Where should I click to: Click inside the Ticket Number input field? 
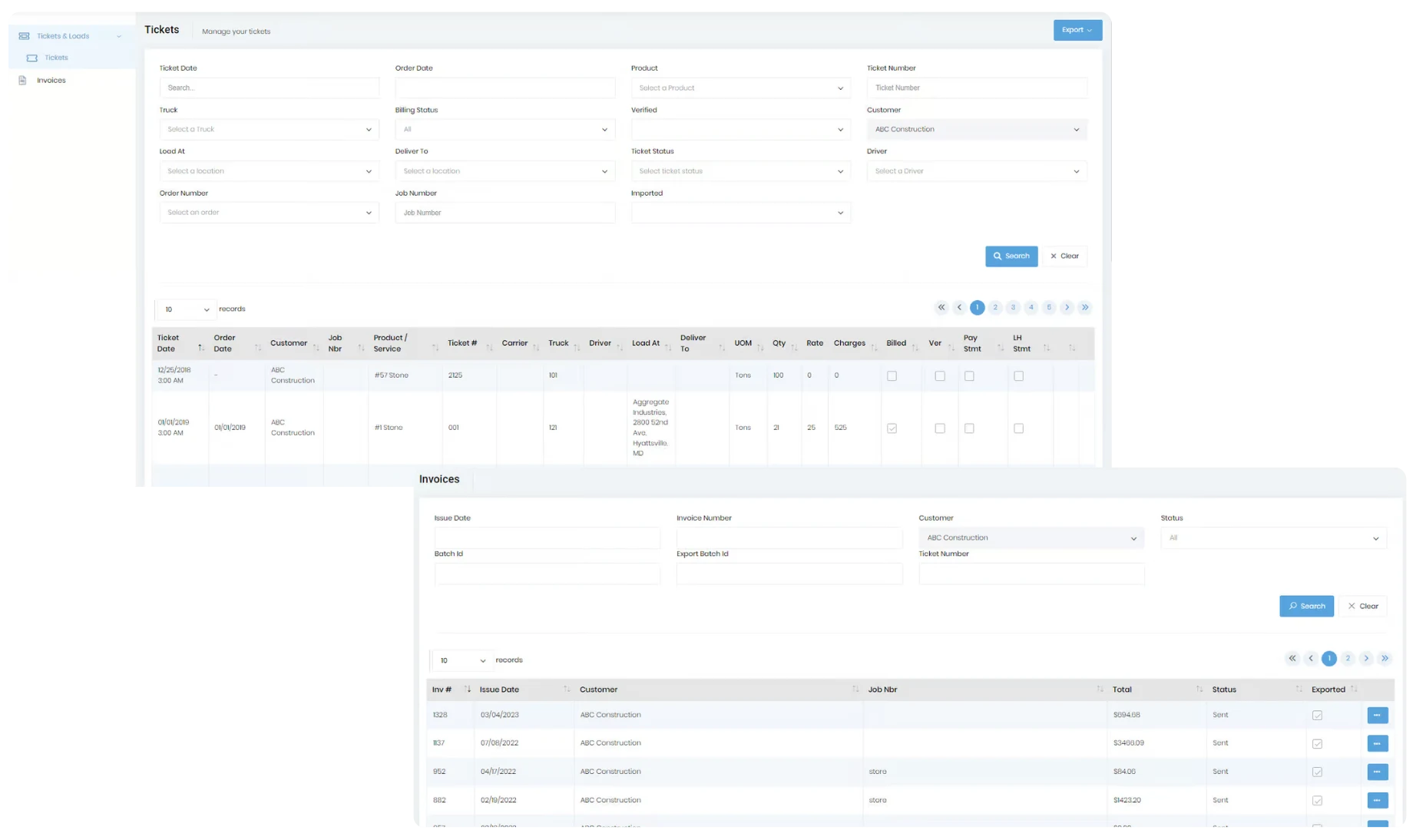pyautogui.click(x=976, y=88)
